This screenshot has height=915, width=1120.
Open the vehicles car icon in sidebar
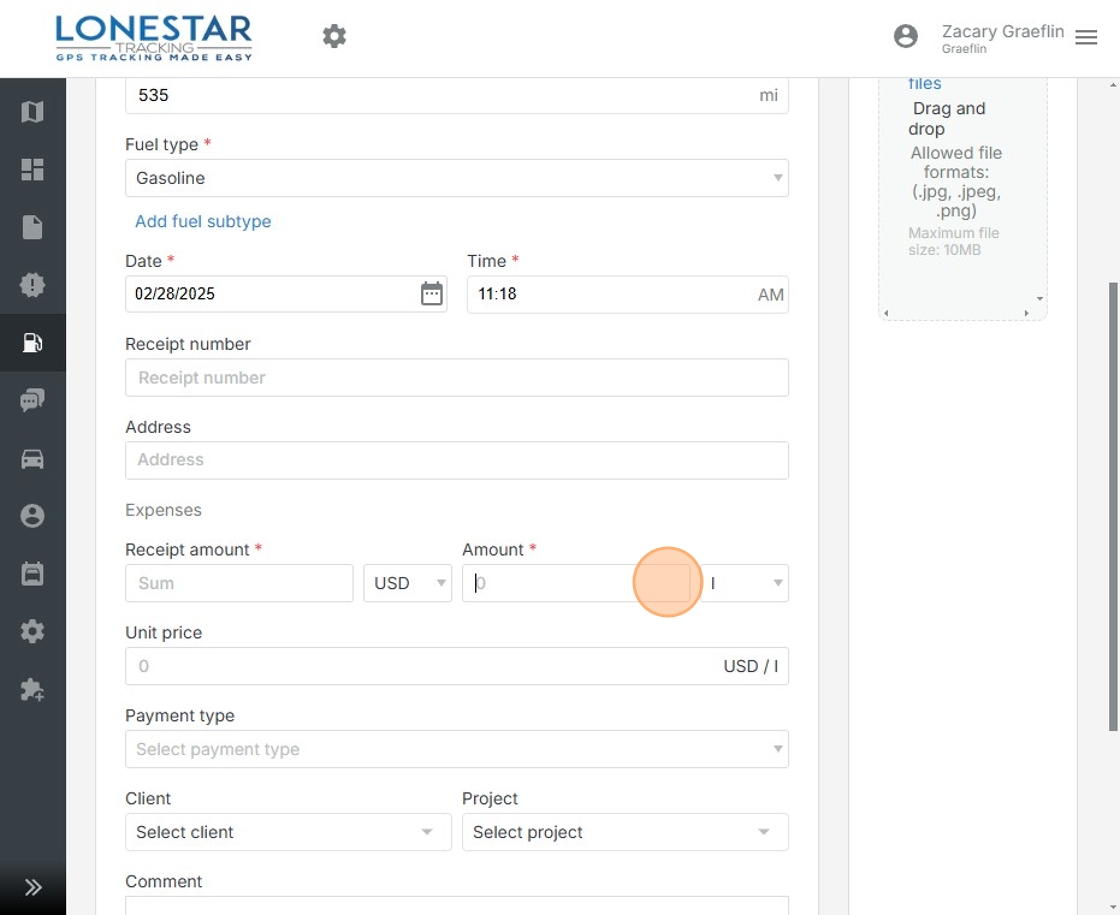coord(32,459)
